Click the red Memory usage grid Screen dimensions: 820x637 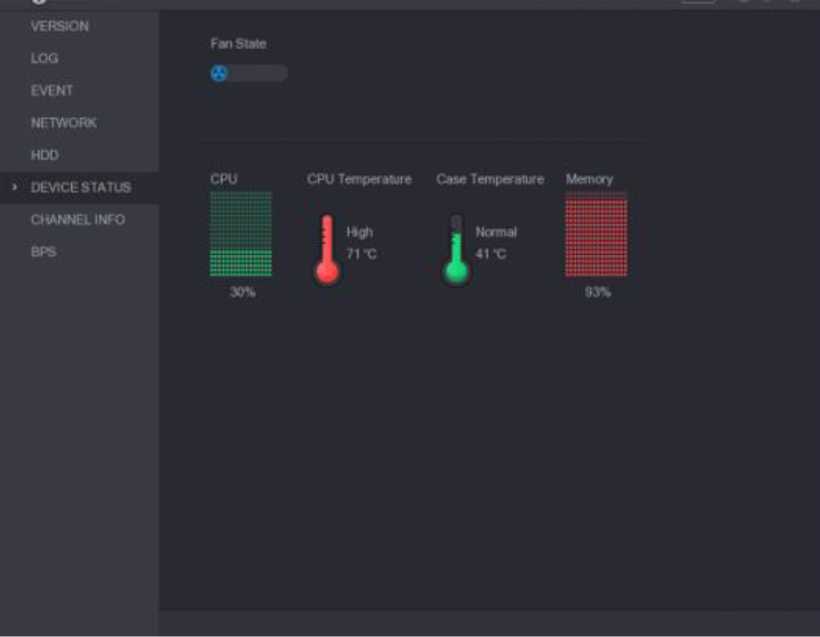[596, 234]
